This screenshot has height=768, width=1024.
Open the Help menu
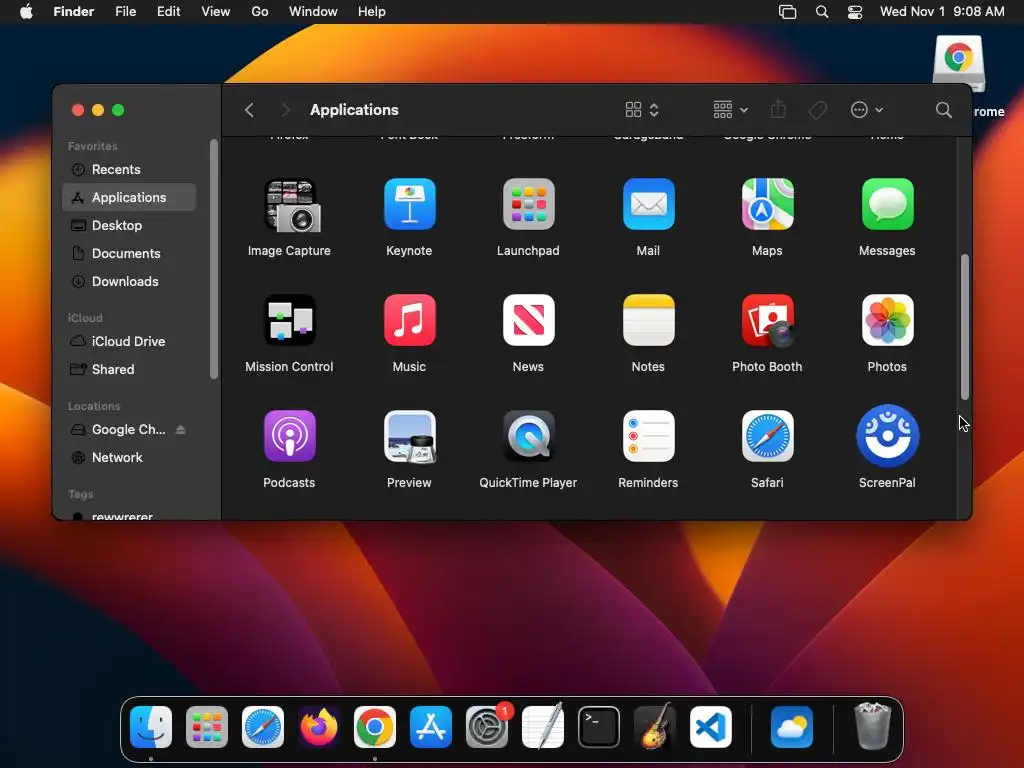[372, 12]
